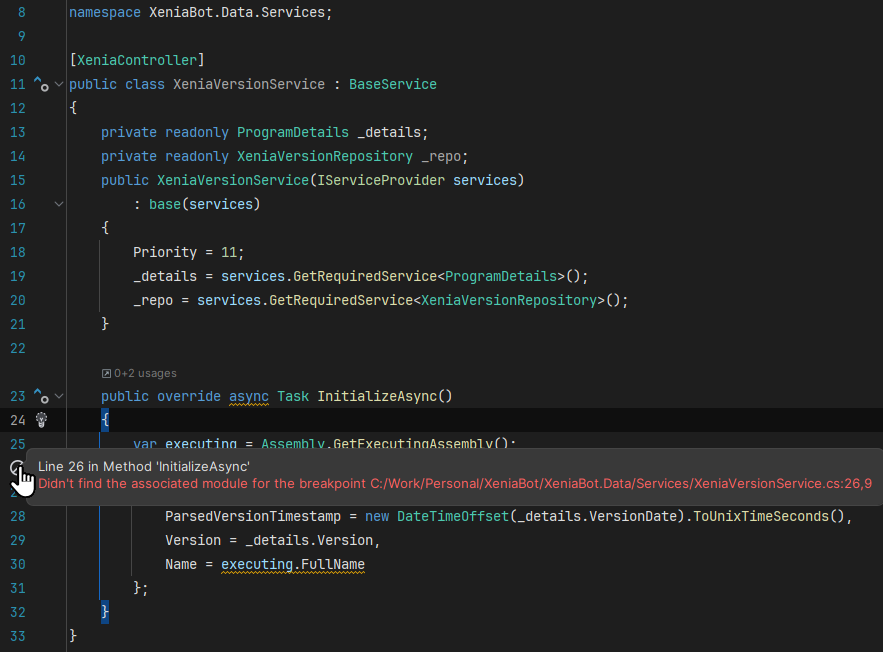This screenshot has width=883, height=652.
Task: Click the breakpoint tooltip error message
Action: pyautogui.click(x=455, y=484)
